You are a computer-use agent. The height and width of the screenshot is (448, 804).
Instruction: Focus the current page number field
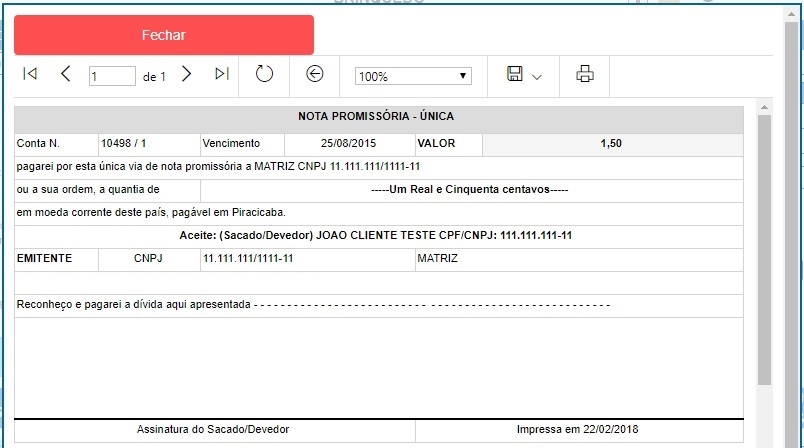[111, 76]
